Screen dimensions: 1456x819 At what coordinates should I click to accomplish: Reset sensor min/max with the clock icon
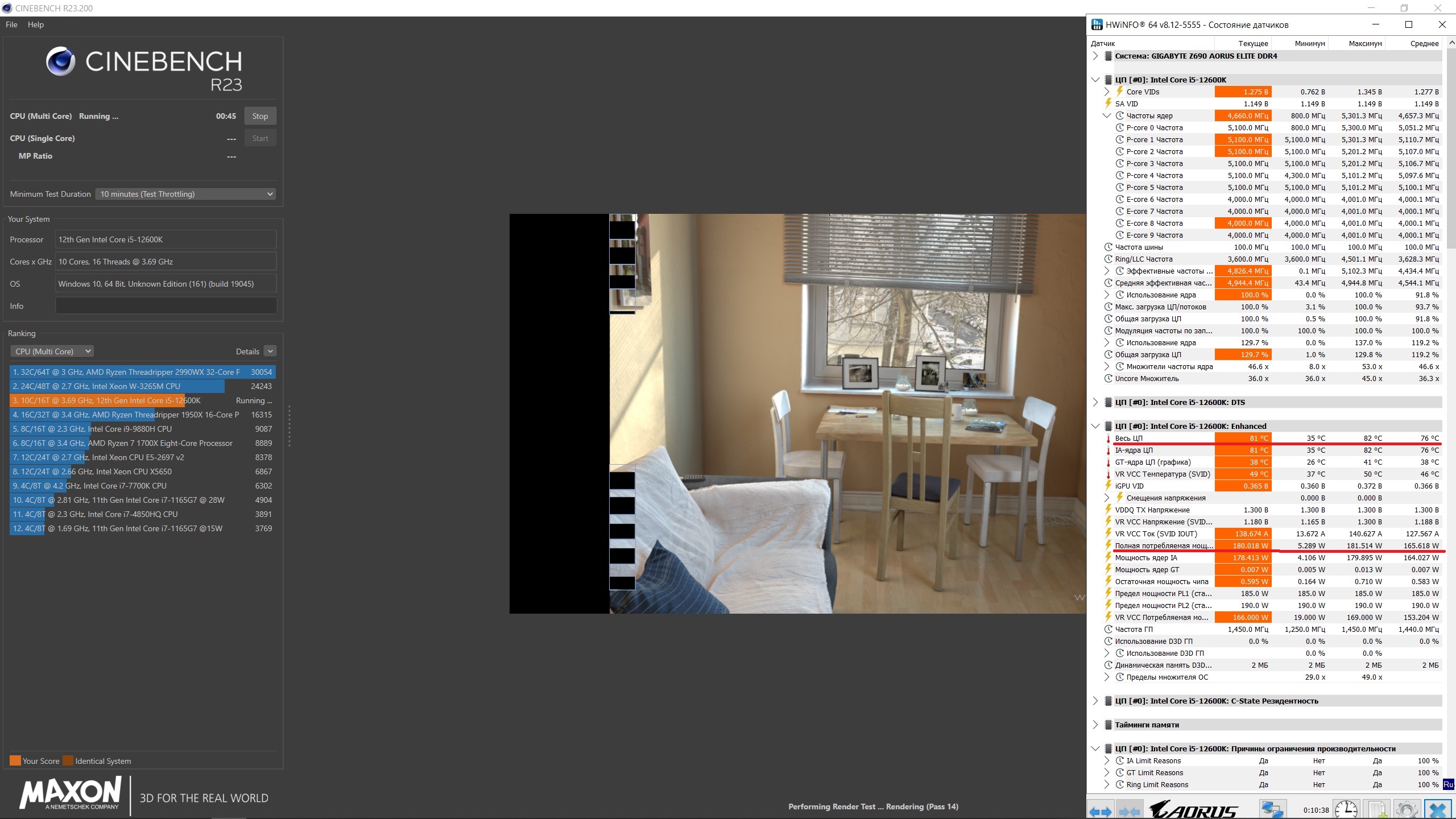coord(1346,810)
